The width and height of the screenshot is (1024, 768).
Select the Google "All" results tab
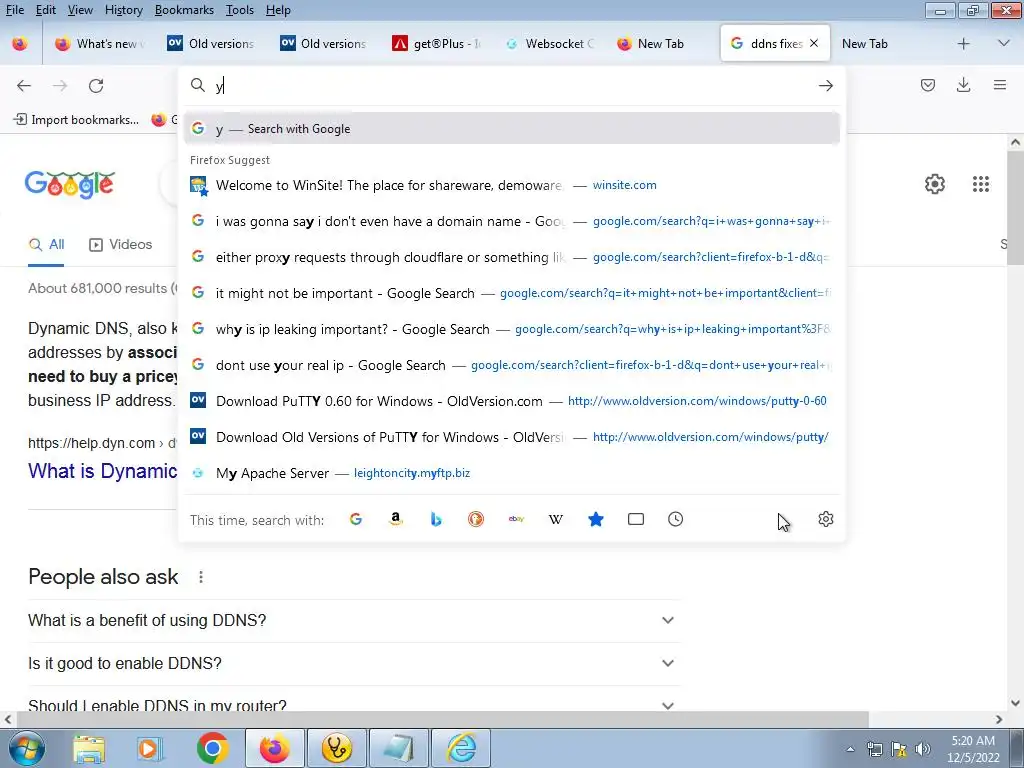[x=46, y=245]
